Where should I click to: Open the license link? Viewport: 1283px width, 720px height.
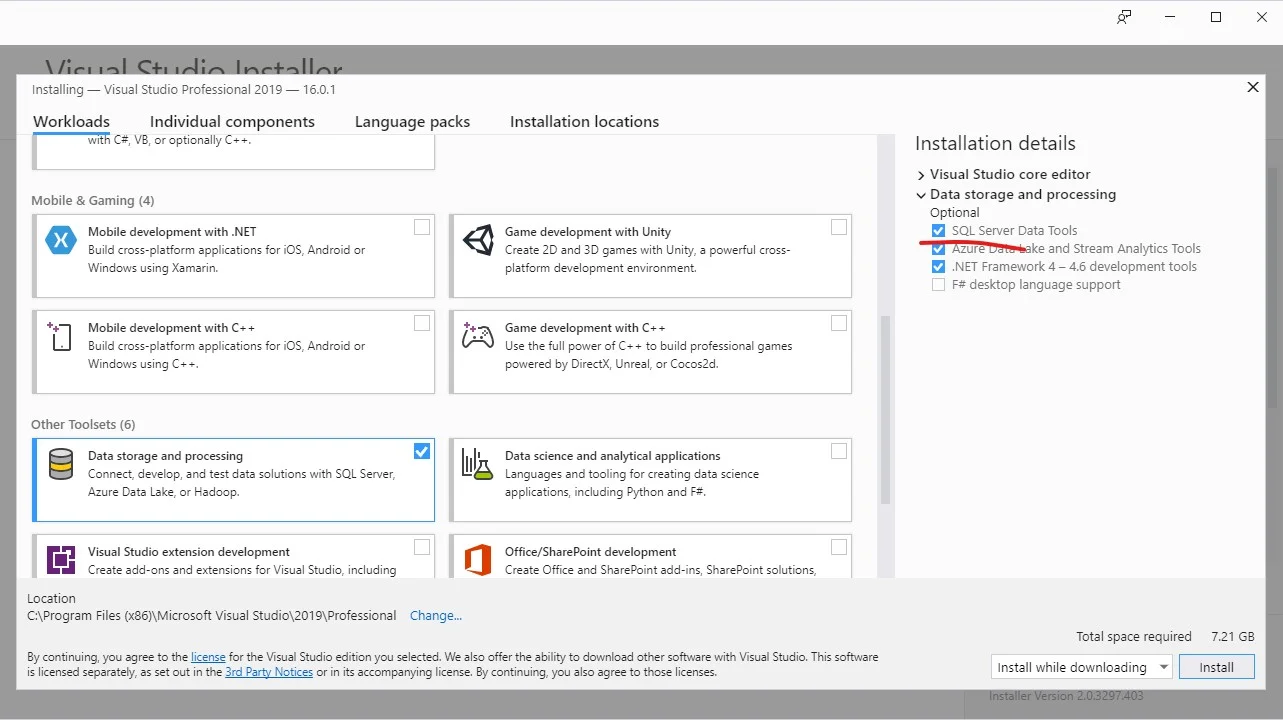208,657
